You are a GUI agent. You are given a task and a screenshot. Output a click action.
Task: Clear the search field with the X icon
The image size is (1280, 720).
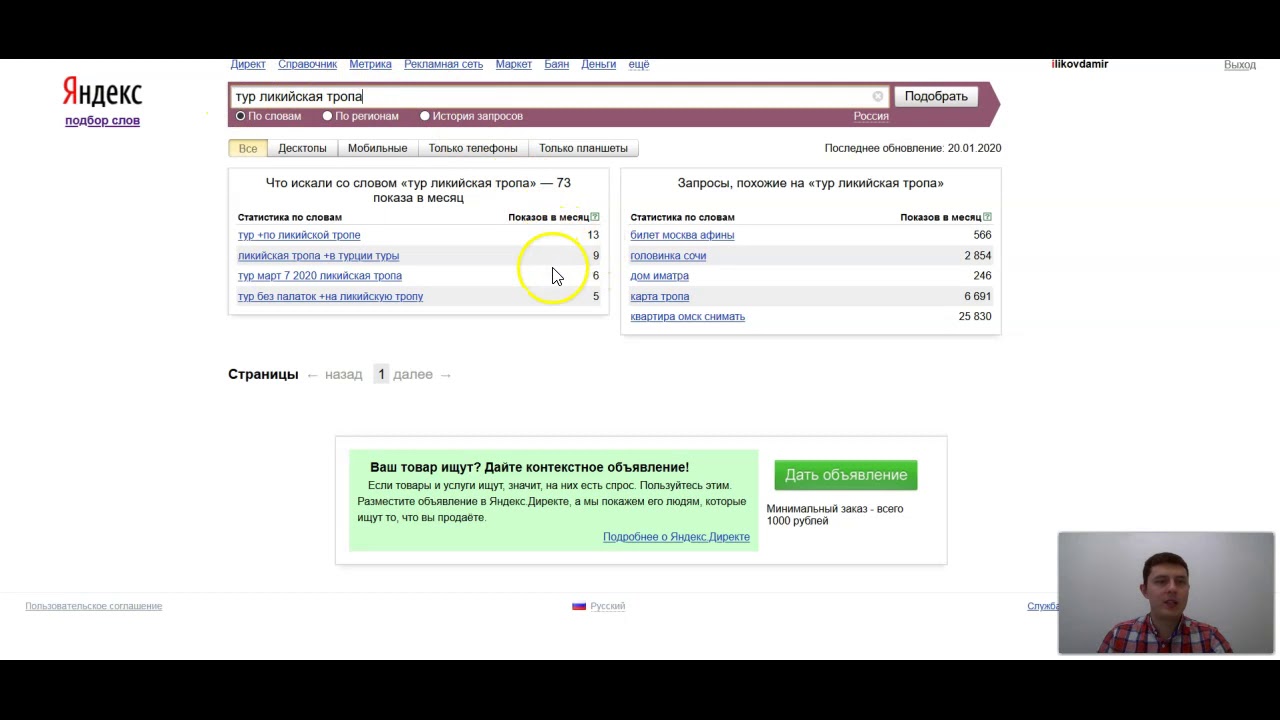(x=878, y=96)
